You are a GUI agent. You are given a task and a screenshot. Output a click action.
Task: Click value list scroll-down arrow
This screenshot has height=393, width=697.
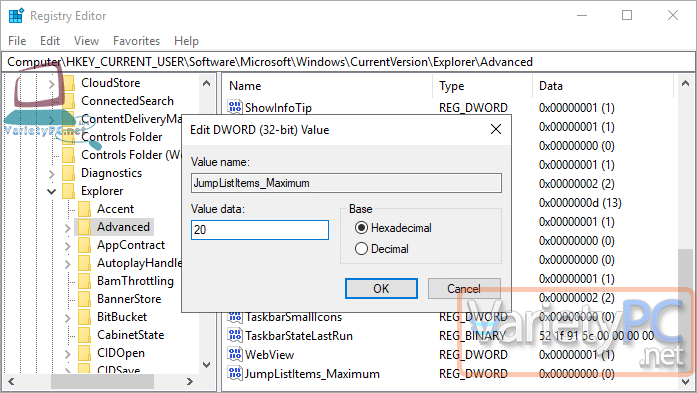pyautogui.click(x=685, y=381)
